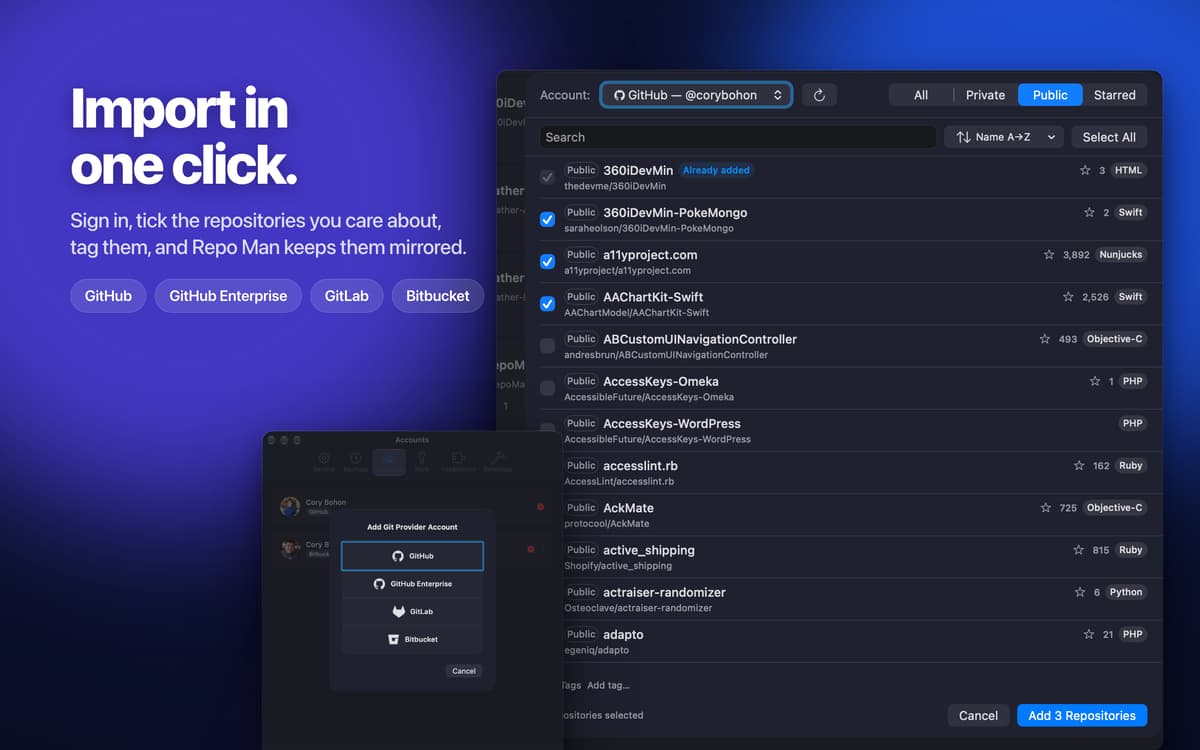Viewport: 1200px width, 750px height.
Task: Select the GitLab fox icon option
Action: point(399,611)
